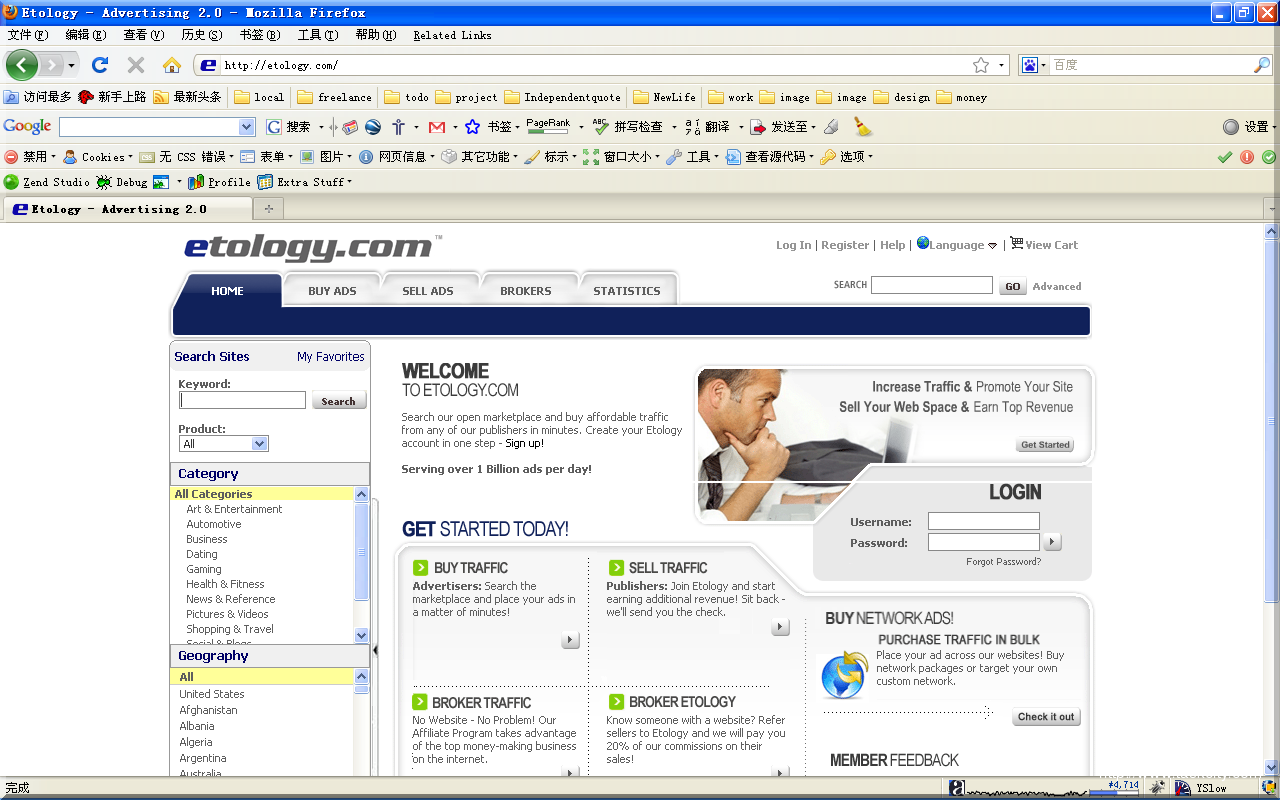Open the Google toolbar search box dropdown
1280x800 pixels.
coord(247,127)
